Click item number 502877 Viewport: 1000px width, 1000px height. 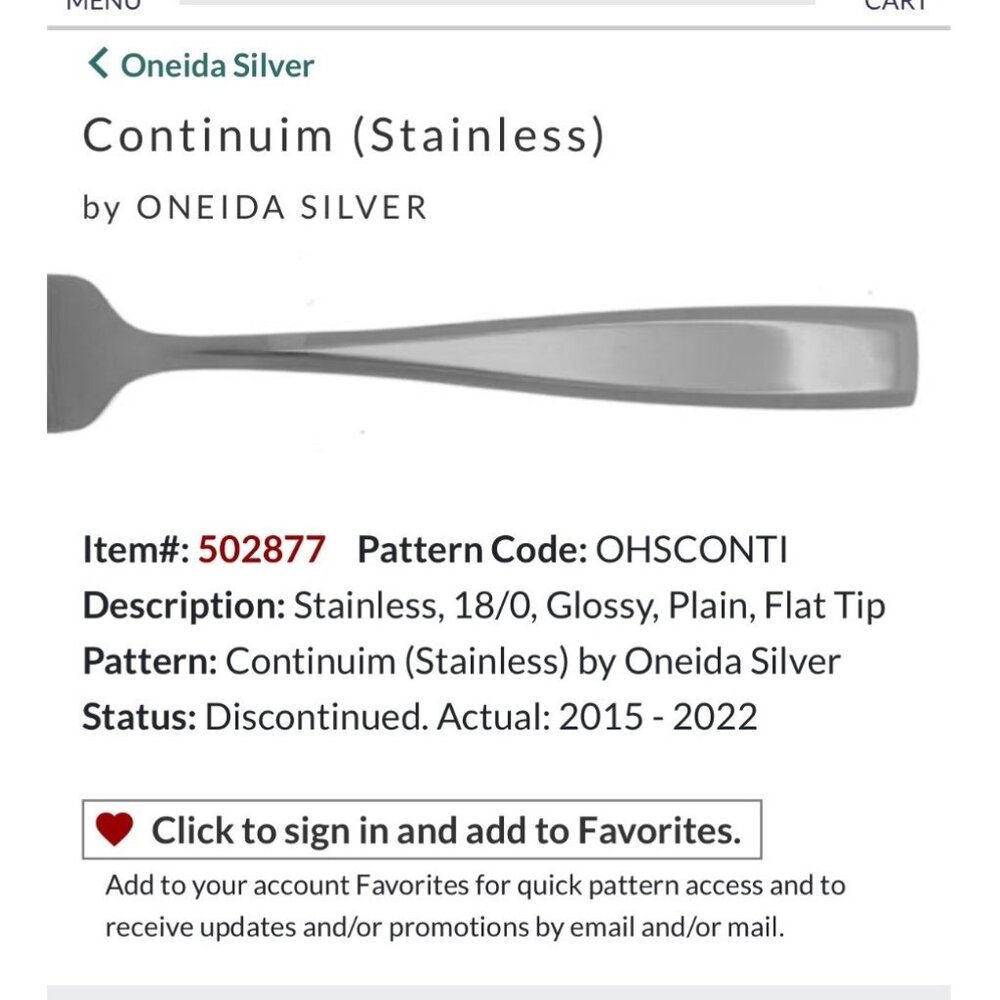coord(263,549)
